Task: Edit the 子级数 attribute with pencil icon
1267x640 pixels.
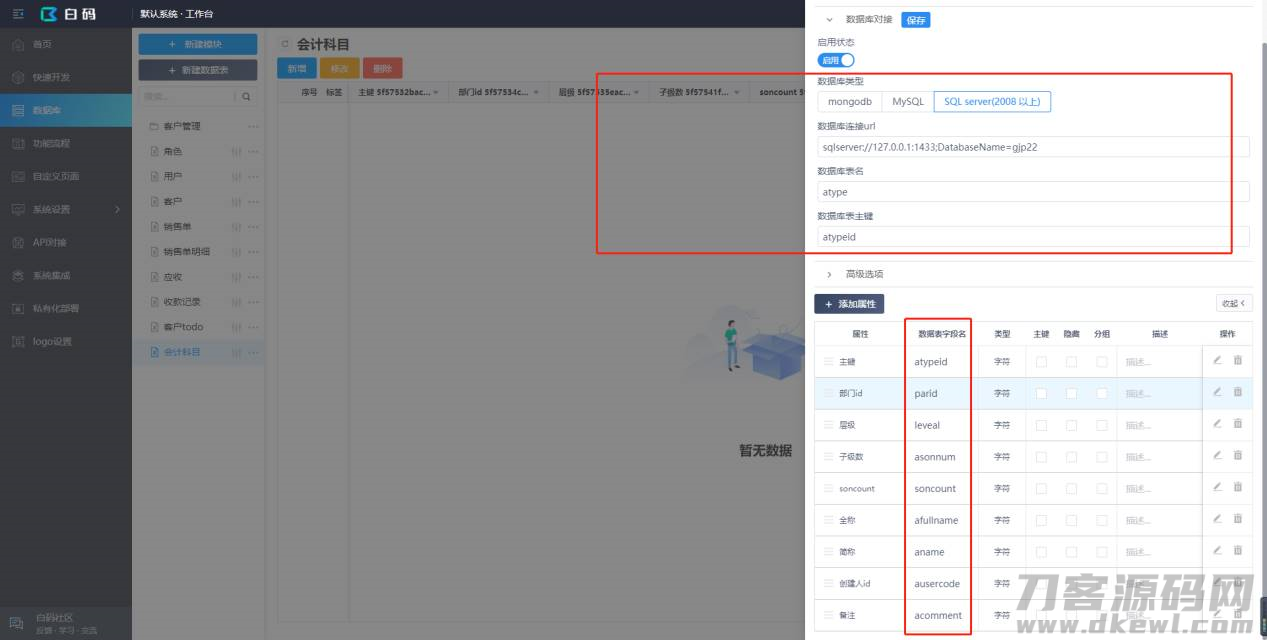Action: tap(1217, 455)
